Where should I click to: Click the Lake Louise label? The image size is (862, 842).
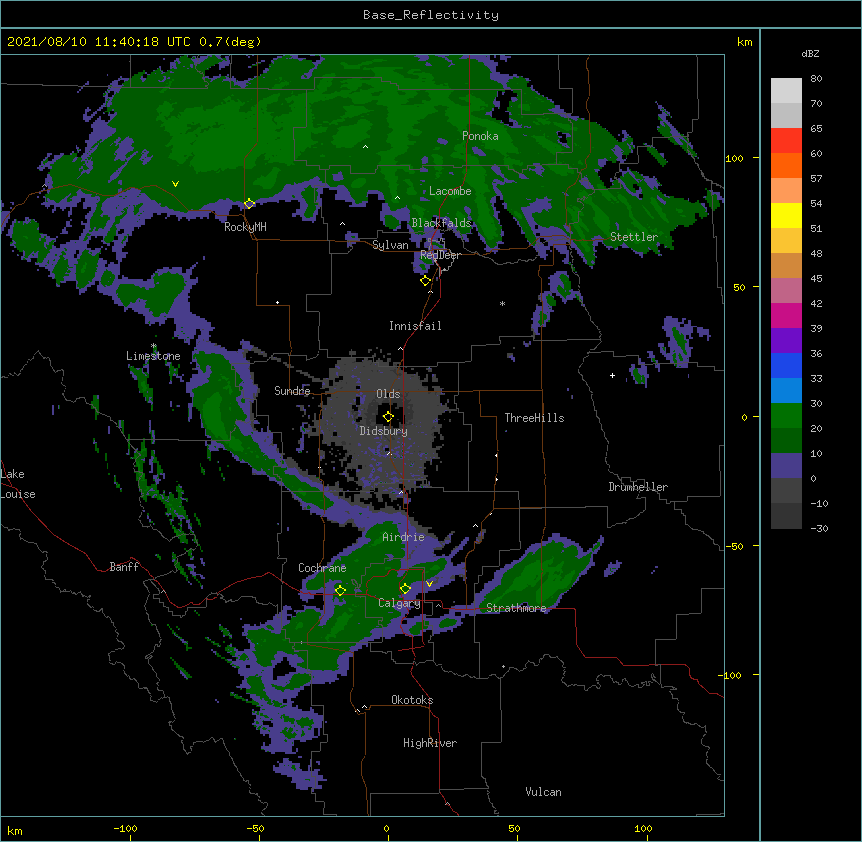(17, 484)
